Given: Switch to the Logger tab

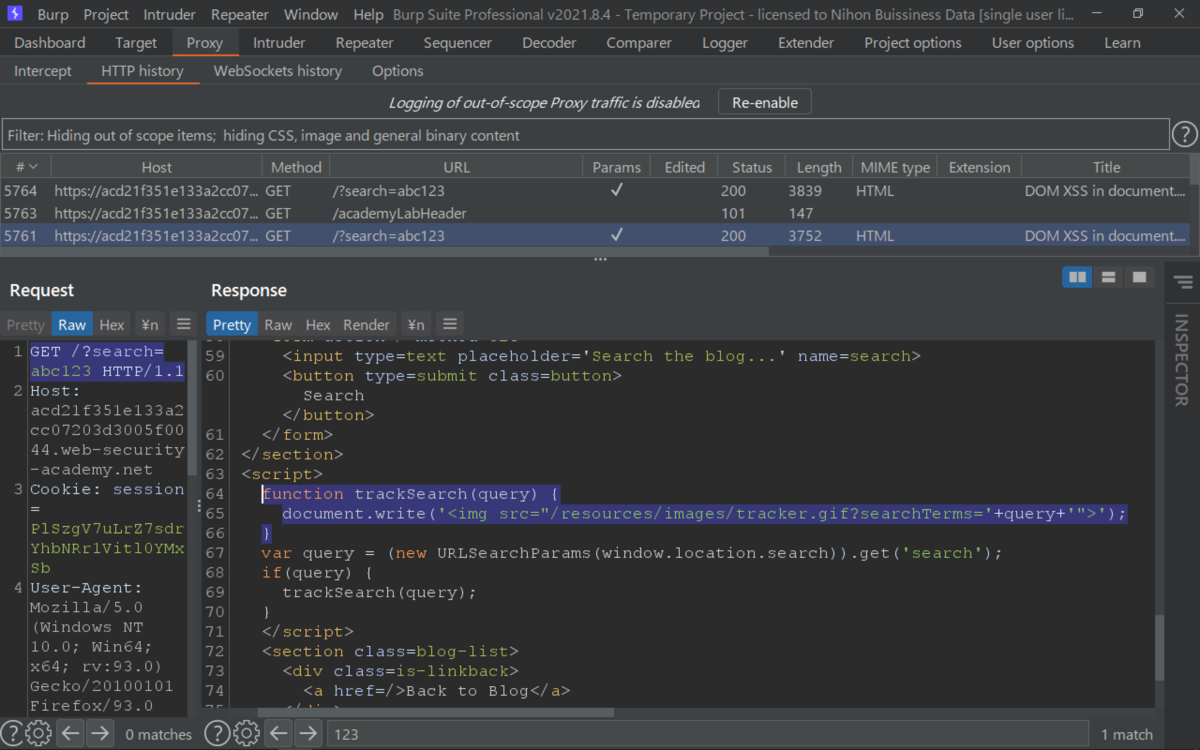Looking at the screenshot, I should [x=725, y=43].
